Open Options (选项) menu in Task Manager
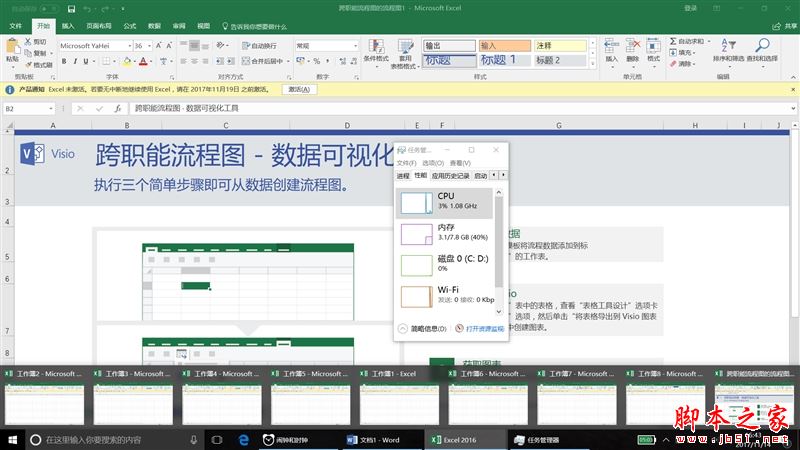This screenshot has width=800, height=450. 433,163
